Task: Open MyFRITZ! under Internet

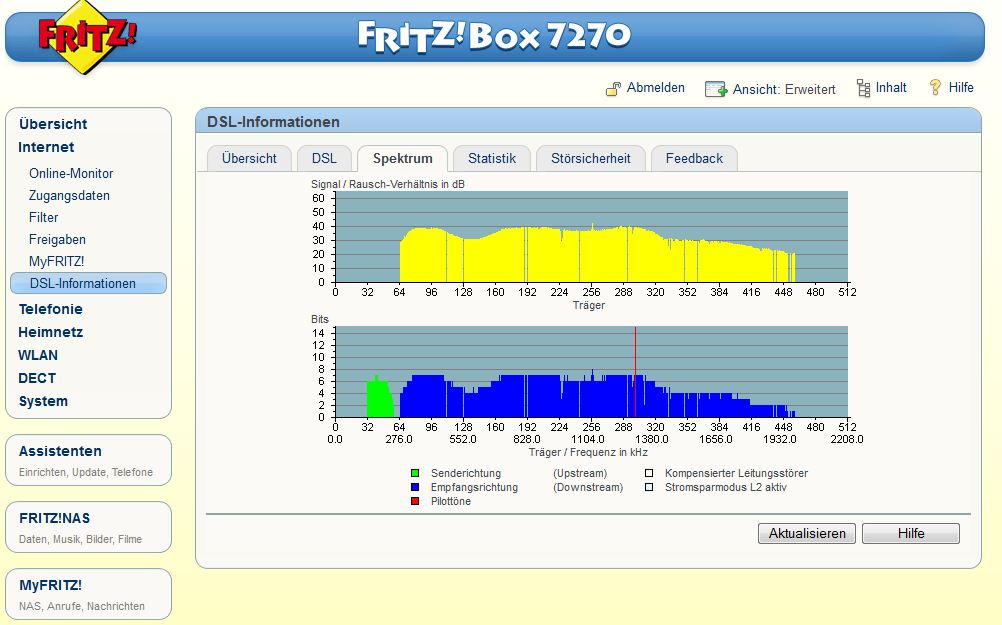Action: tap(56, 261)
